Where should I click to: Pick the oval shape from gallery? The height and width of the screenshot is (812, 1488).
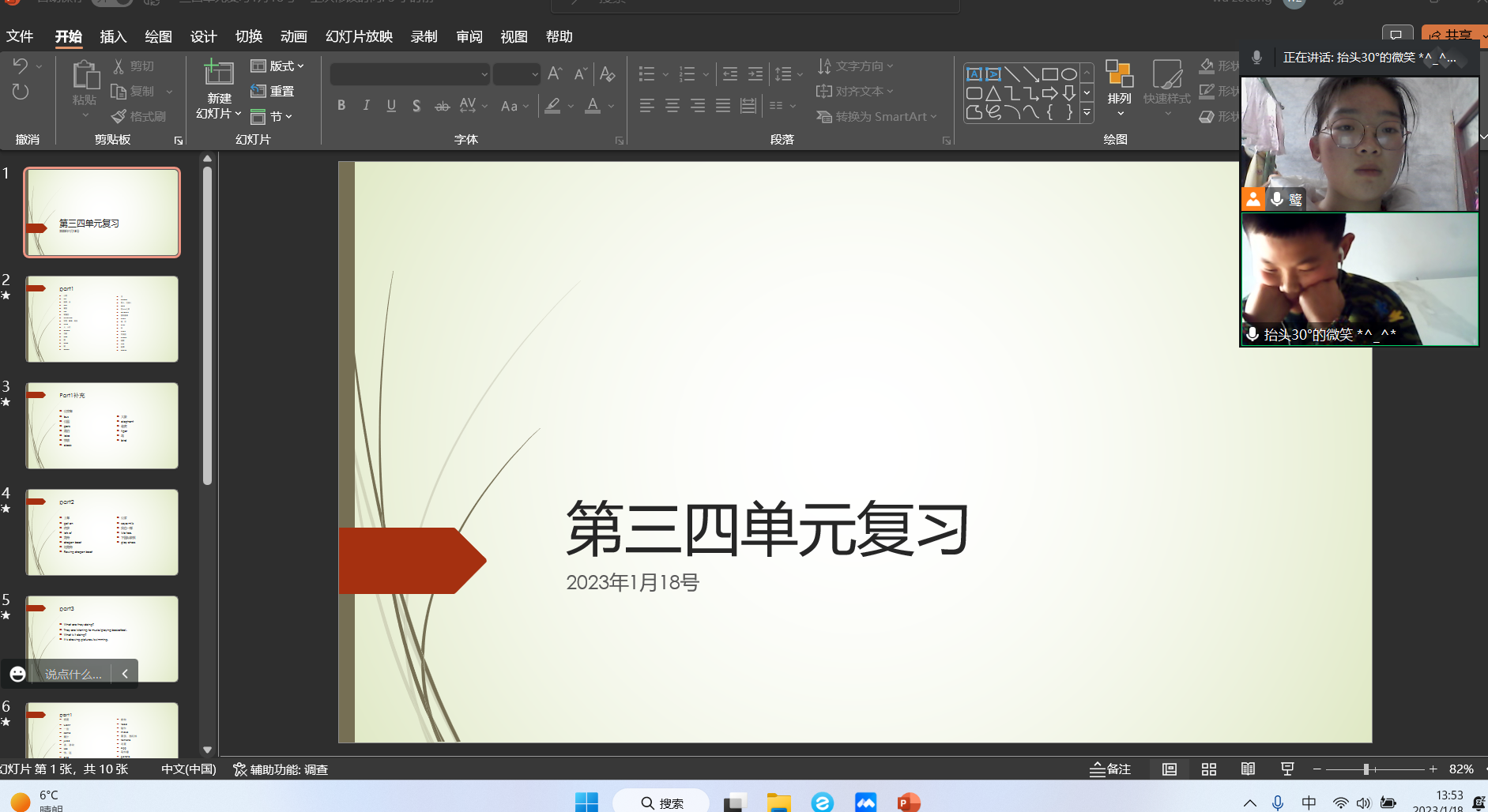[1069, 74]
